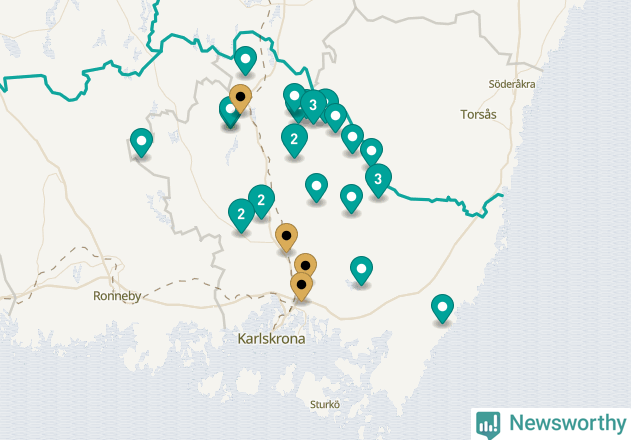This screenshot has height=440, width=631.
Task: Open the cluster marker labeled 3 near Torsås border
Action: tap(378, 181)
